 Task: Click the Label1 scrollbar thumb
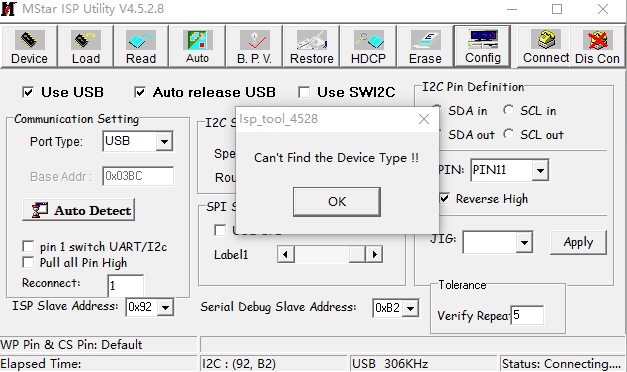pos(357,254)
